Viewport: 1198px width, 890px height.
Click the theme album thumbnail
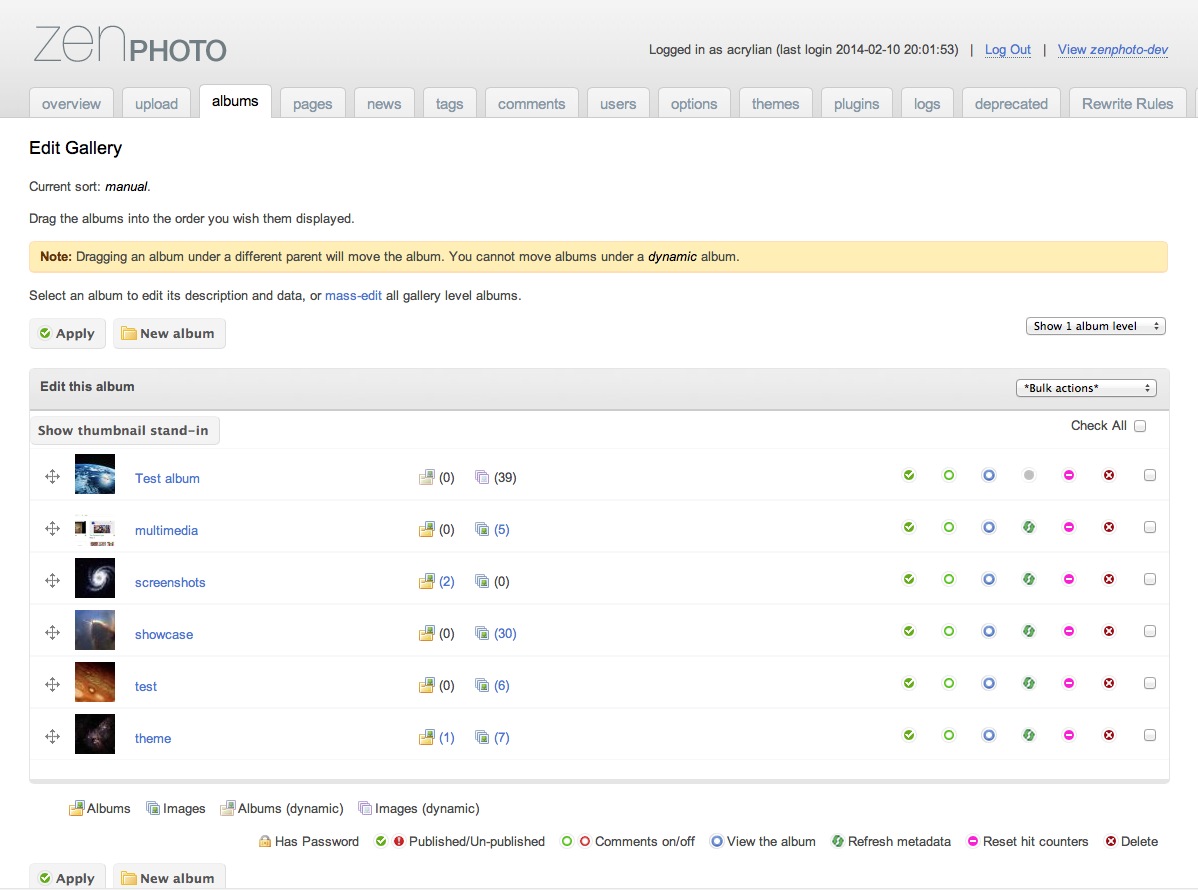tap(94, 733)
